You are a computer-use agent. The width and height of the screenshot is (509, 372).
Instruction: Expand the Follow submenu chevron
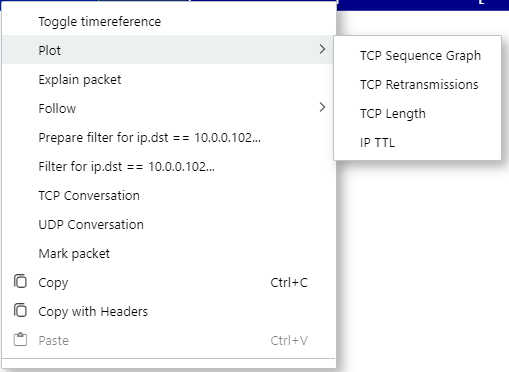click(322, 107)
